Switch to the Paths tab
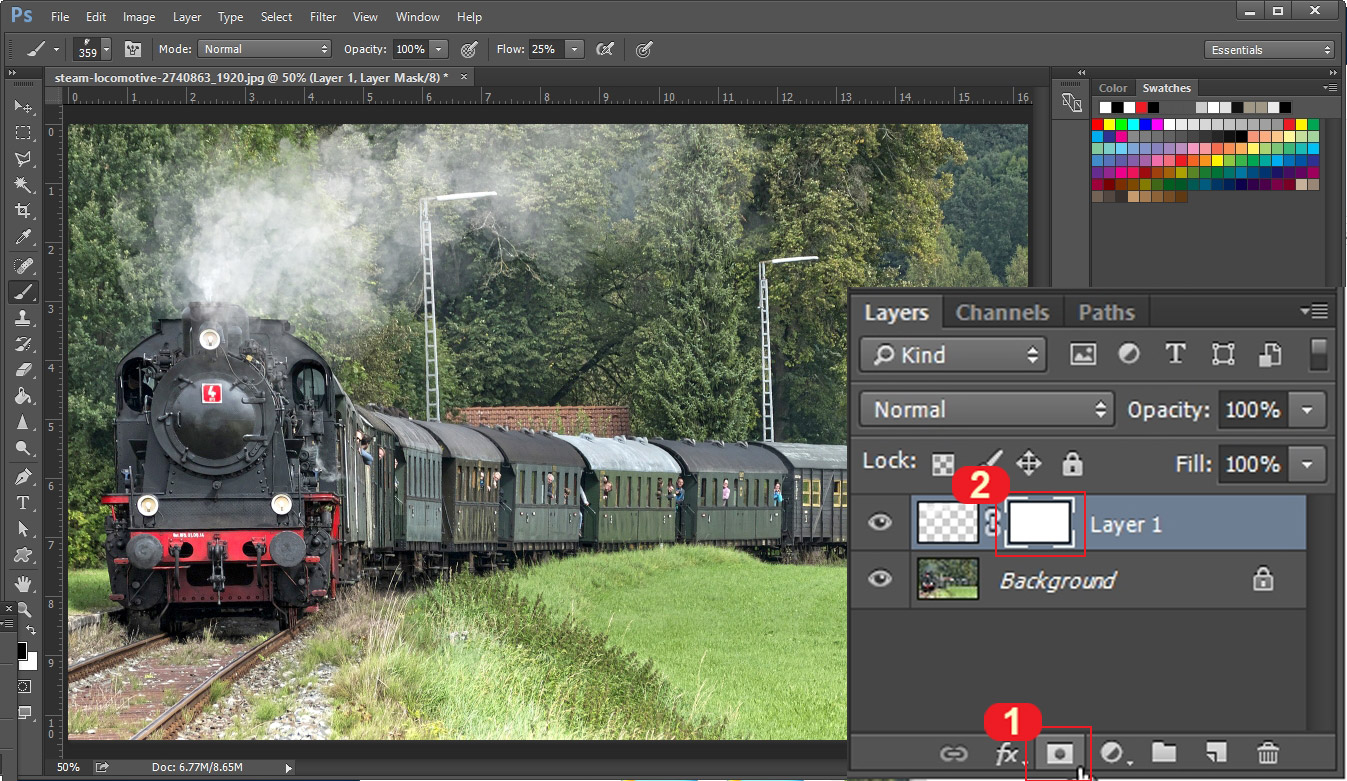 click(x=1106, y=312)
